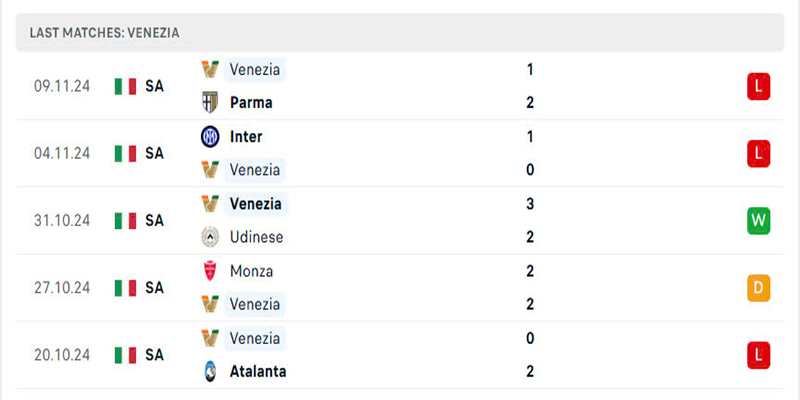Click the Parma club crest
The image size is (800, 400).
(x=210, y=103)
